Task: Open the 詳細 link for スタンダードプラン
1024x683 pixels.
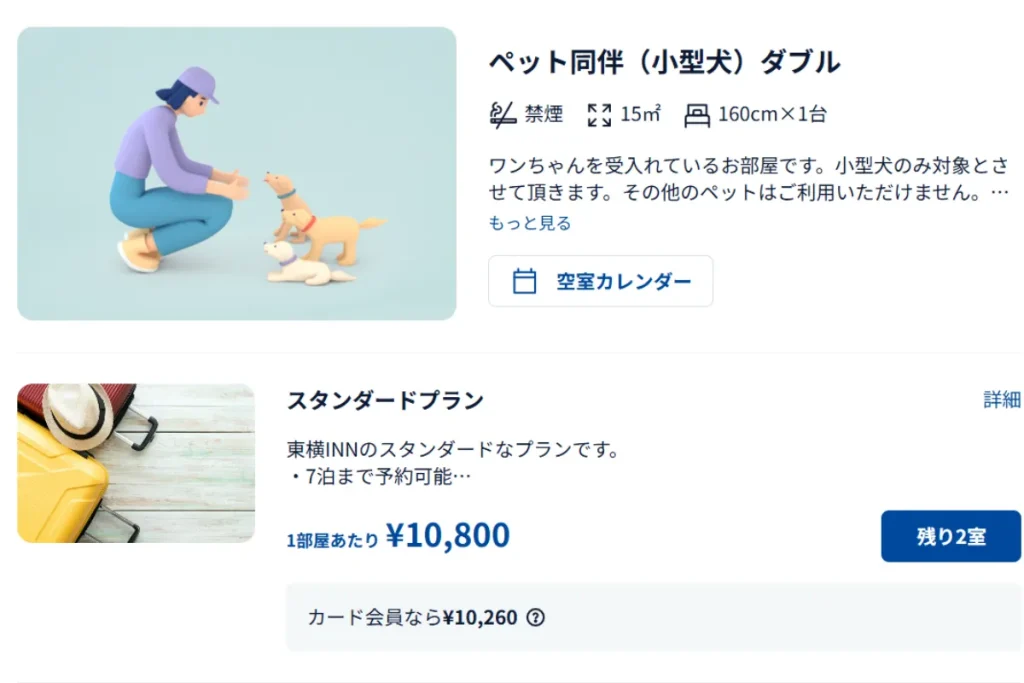Action: [x=1002, y=400]
